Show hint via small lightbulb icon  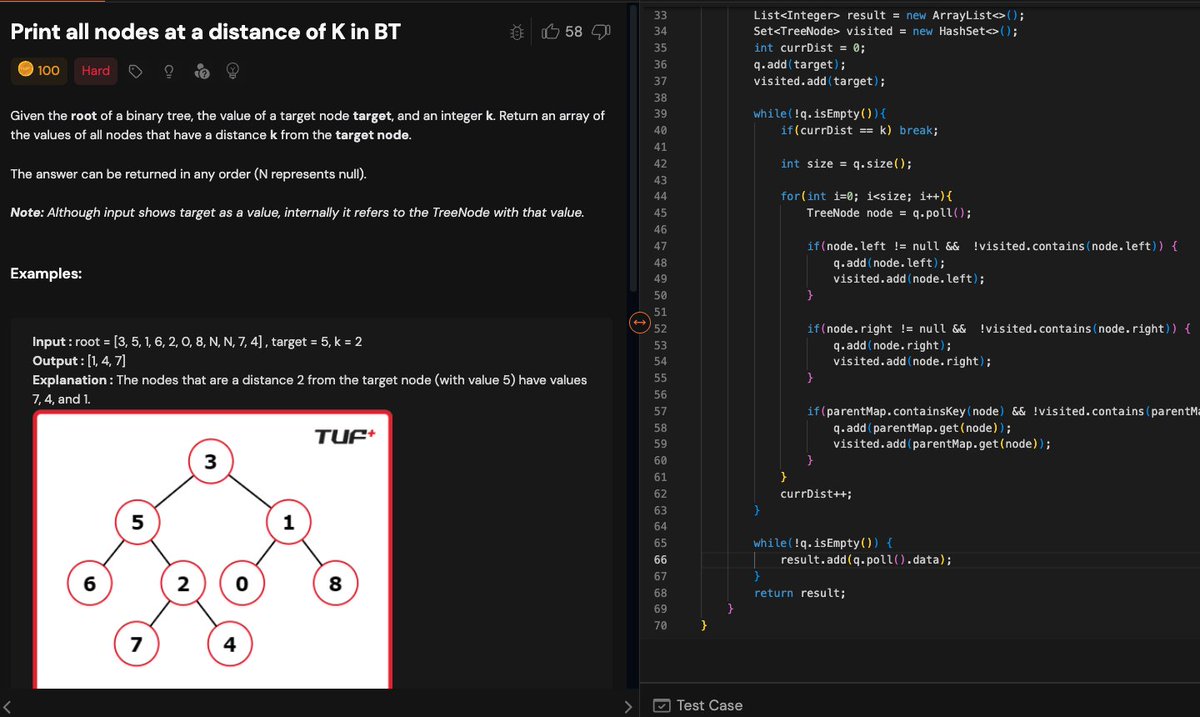pyautogui.click(x=169, y=71)
